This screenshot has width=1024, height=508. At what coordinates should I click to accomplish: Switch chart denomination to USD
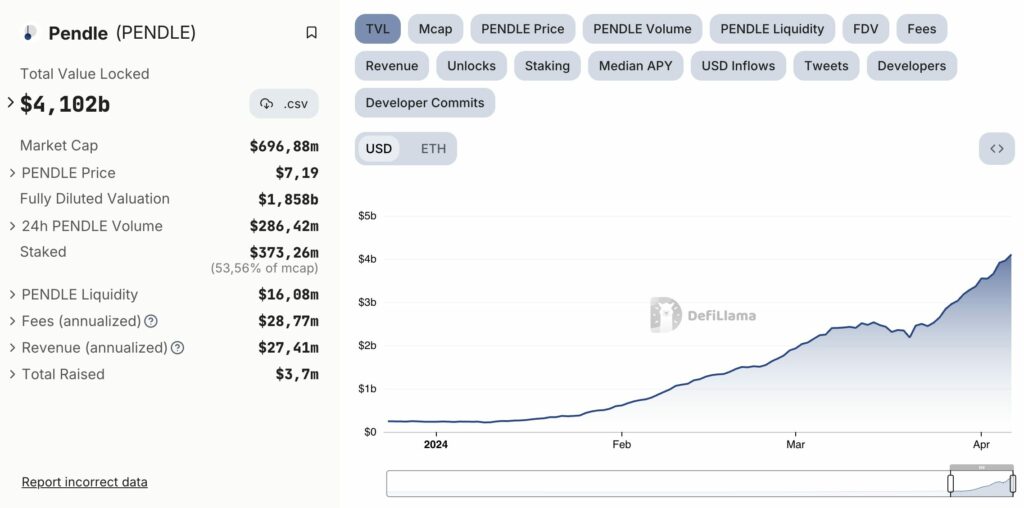tap(379, 149)
